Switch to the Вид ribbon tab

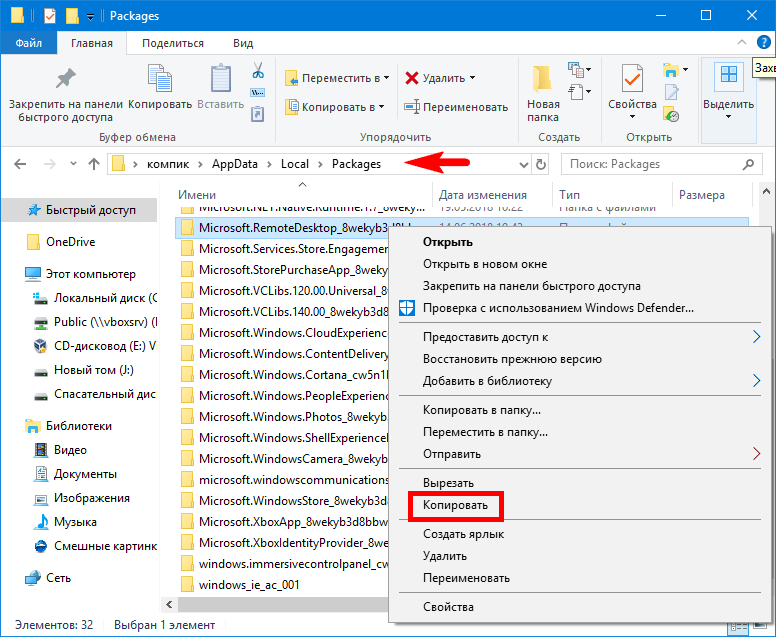(243, 43)
